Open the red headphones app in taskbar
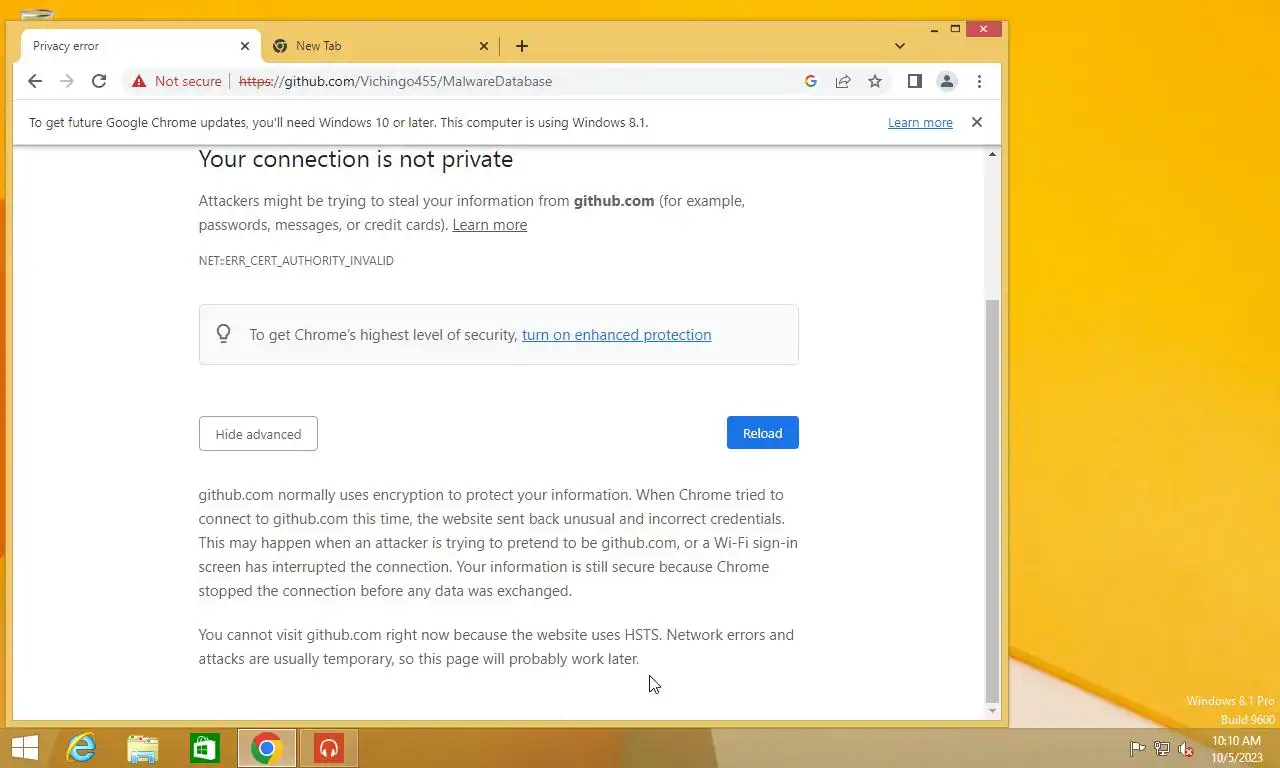Image resolution: width=1280 pixels, height=768 pixels. pos(329,748)
